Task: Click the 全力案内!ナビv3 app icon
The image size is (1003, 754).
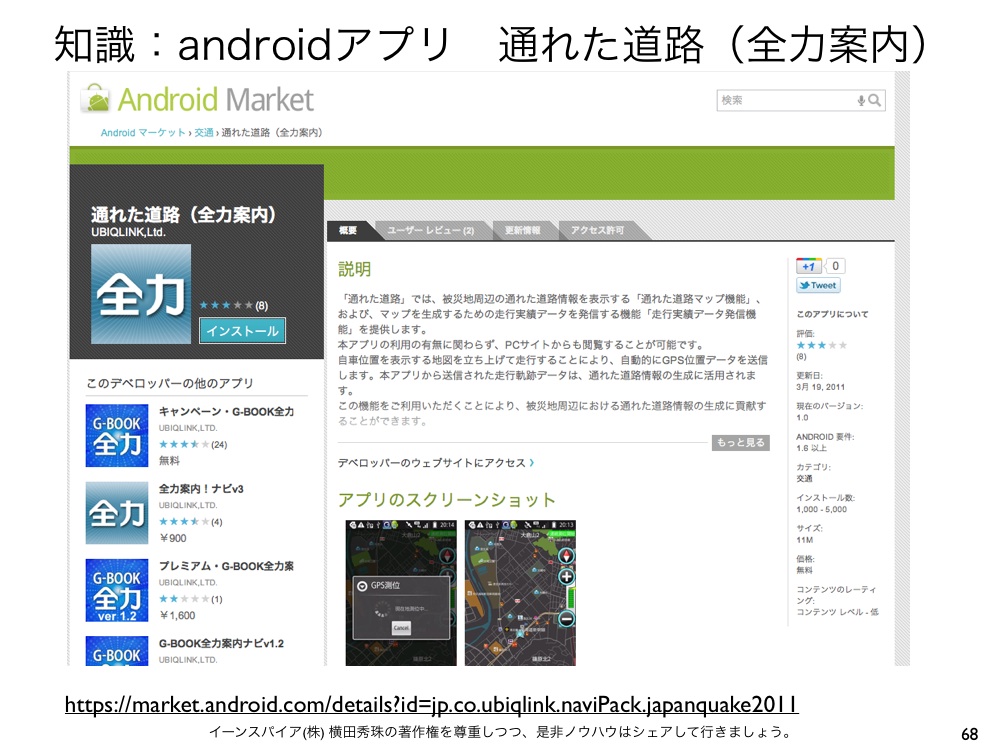Action: 117,513
